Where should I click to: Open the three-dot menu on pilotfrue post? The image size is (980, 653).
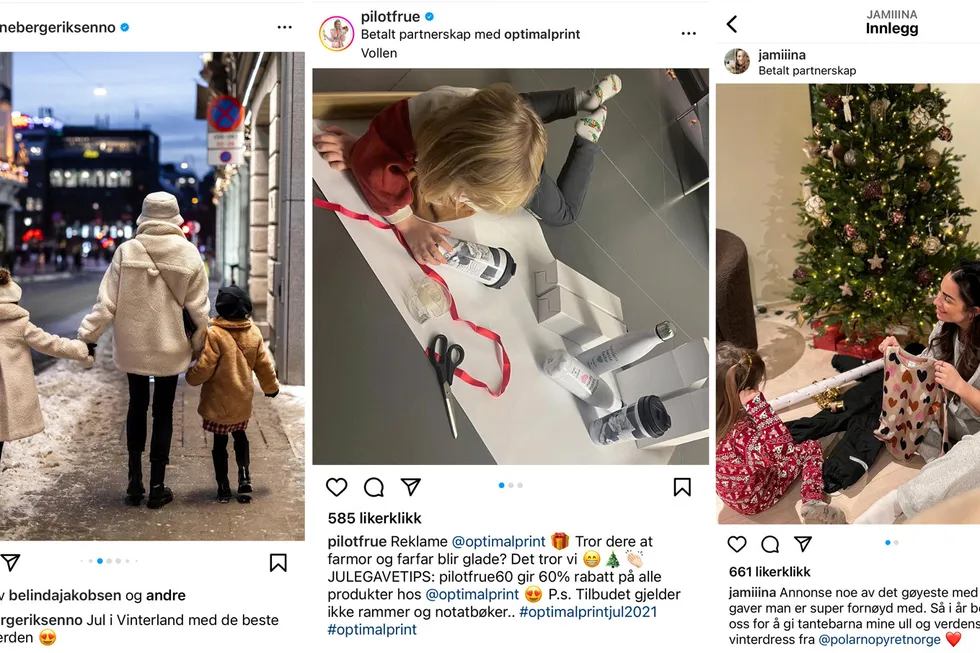point(689,34)
